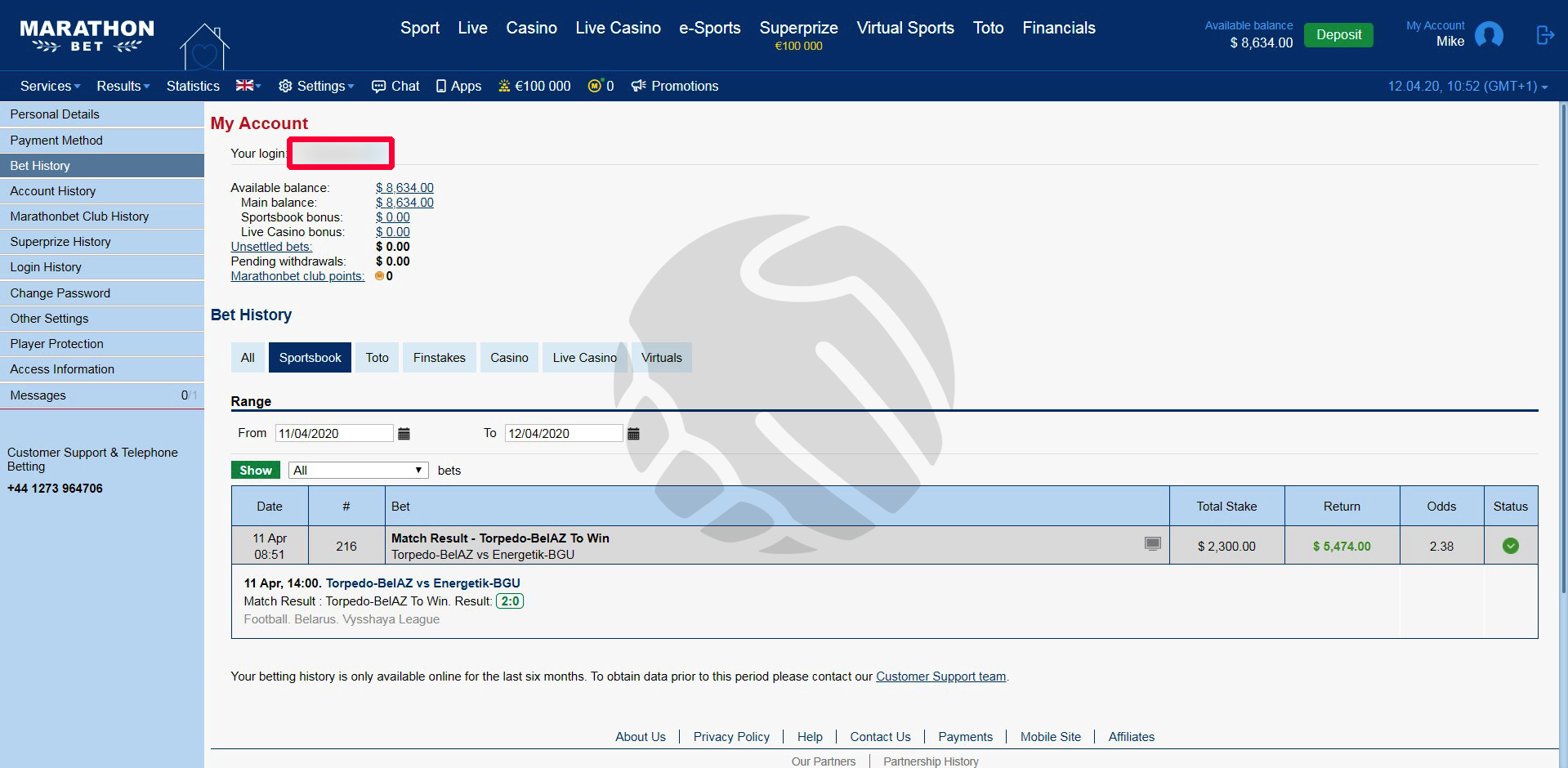Open Access Information in sidebar
The height and width of the screenshot is (768, 1568).
coord(102,368)
